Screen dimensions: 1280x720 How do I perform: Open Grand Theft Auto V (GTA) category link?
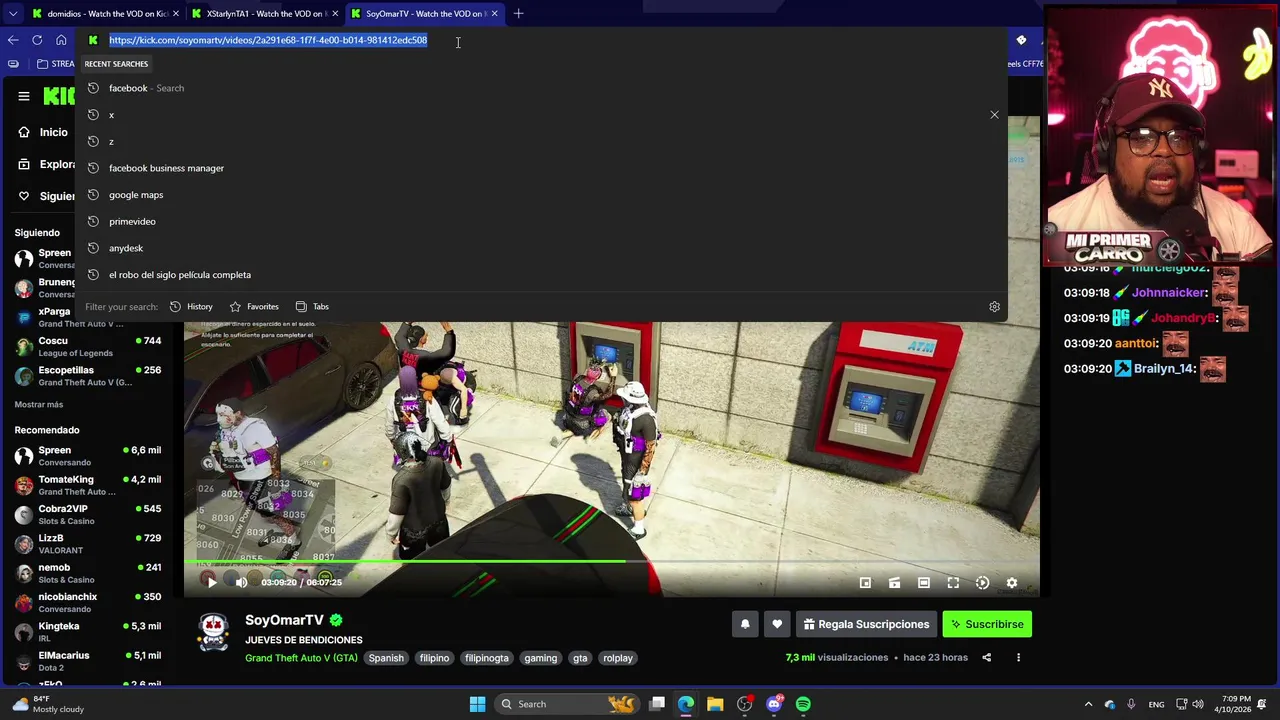301,658
